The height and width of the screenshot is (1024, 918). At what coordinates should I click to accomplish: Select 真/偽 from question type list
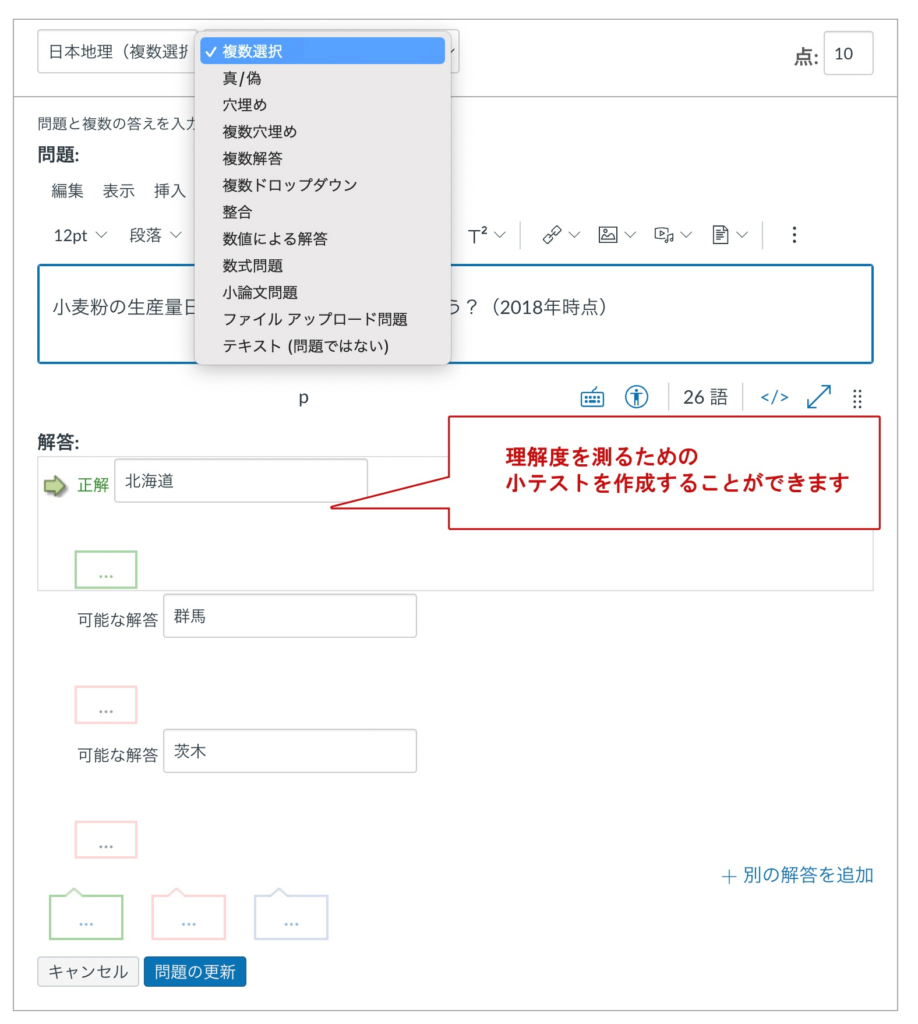point(242,78)
